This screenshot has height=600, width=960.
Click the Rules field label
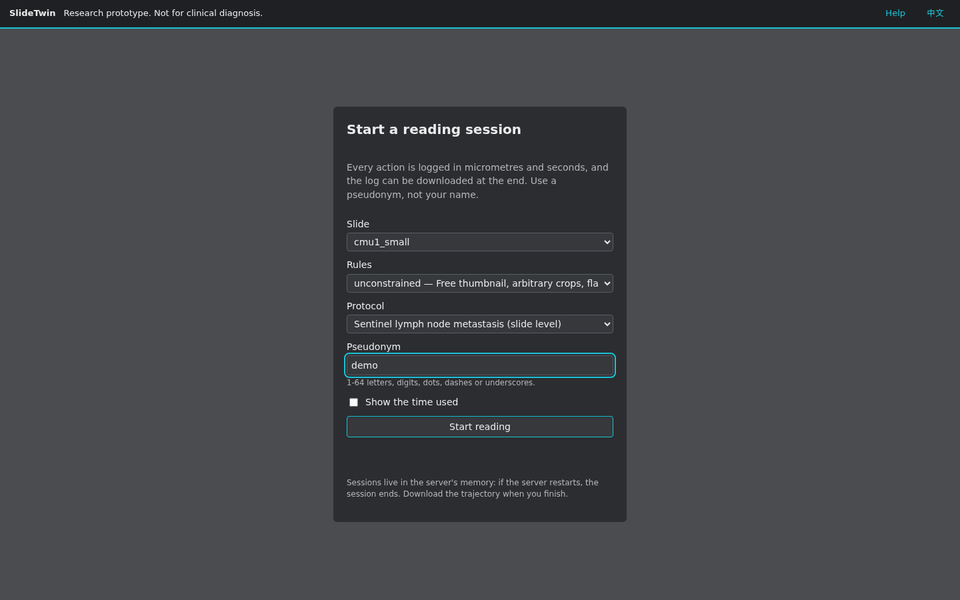pyautogui.click(x=359, y=264)
